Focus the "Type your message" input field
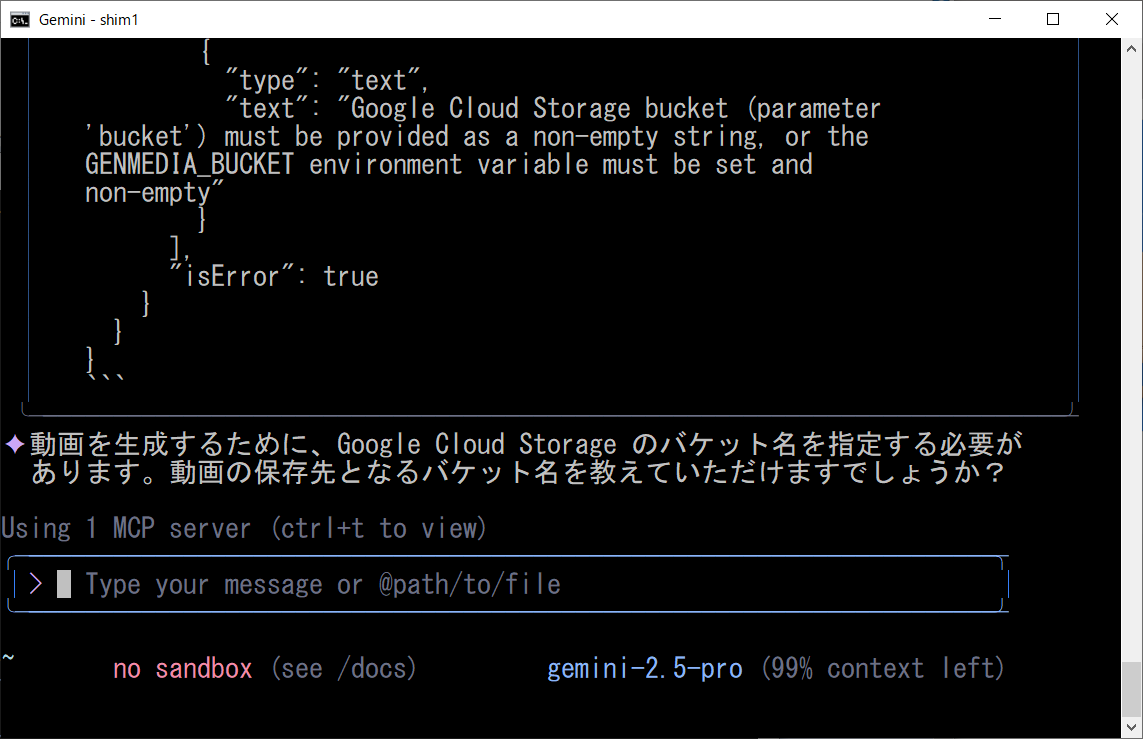1143x739 pixels. (322, 584)
